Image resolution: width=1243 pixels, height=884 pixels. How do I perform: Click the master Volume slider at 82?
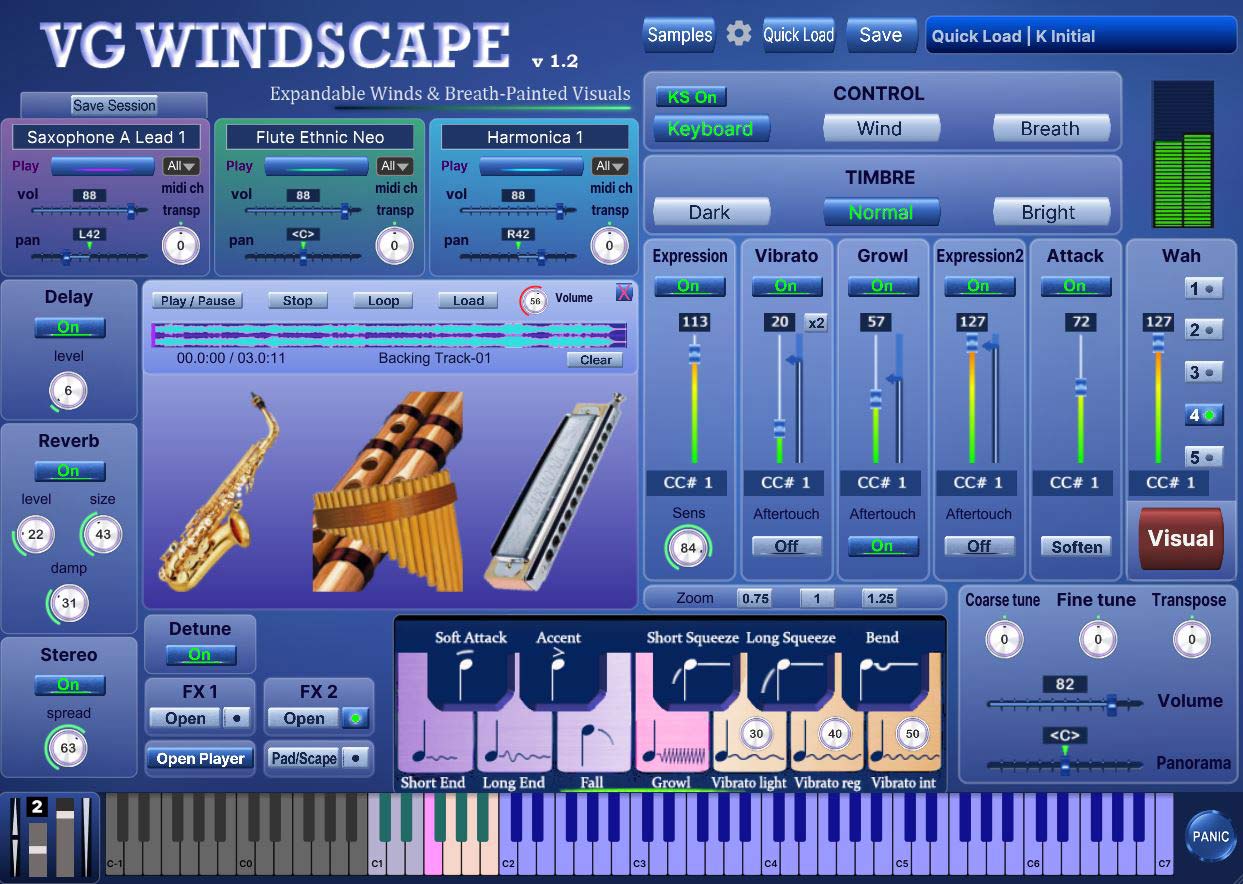pyautogui.click(x=1065, y=704)
